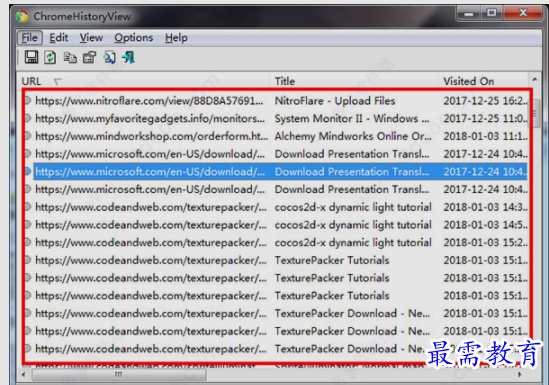Click the '2018-01-03 15:2..' visited date cell
The image size is (549, 385).
coord(485,243)
